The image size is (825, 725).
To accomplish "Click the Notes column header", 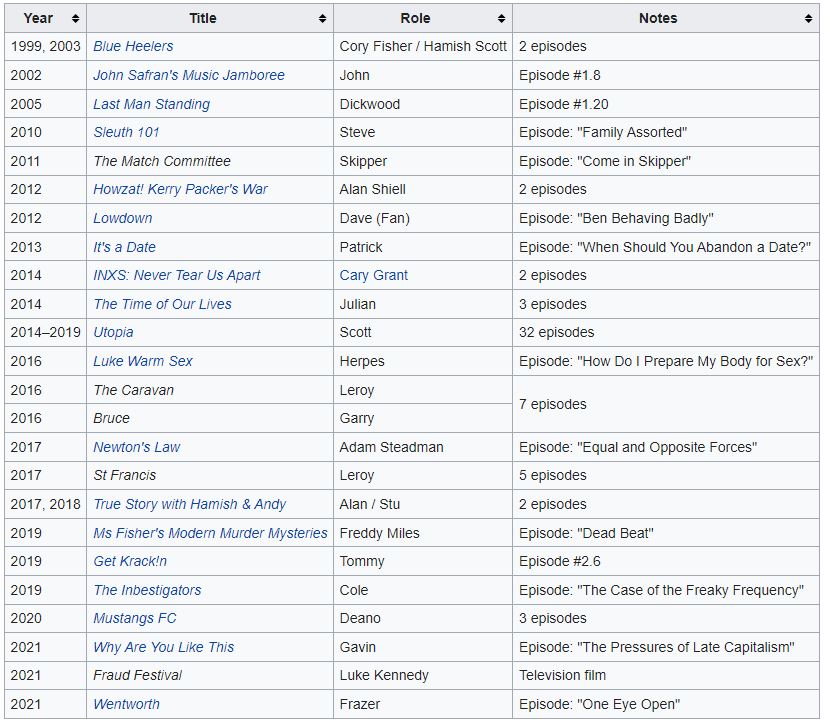I will point(666,18).
